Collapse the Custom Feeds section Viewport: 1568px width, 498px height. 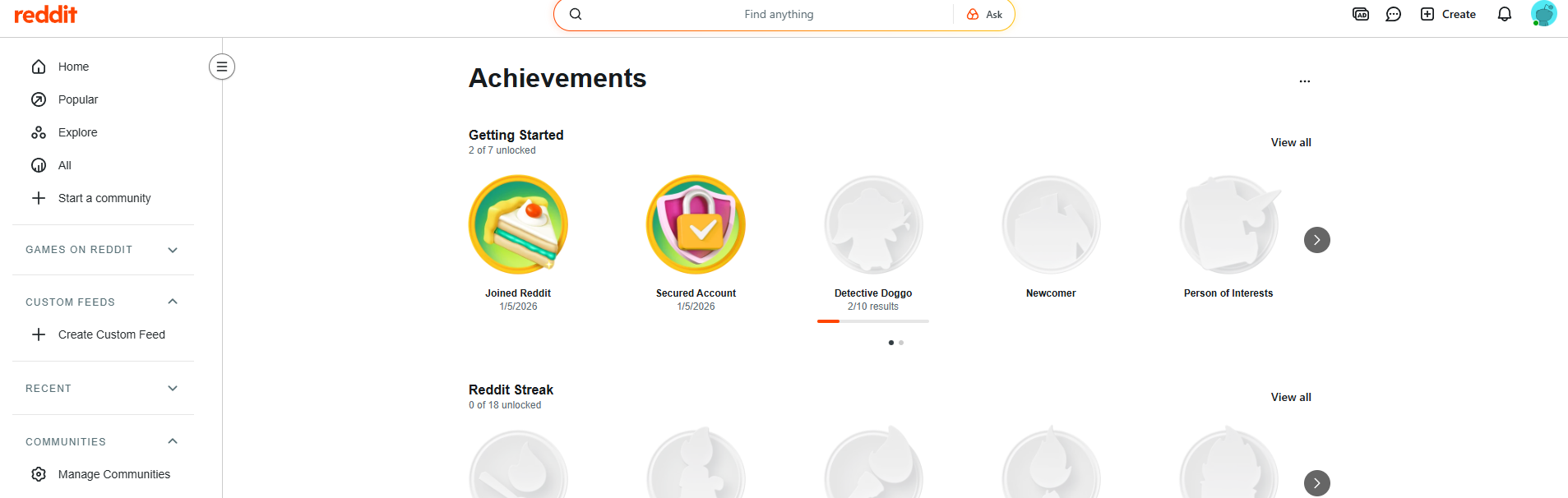click(x=173, y=302)
